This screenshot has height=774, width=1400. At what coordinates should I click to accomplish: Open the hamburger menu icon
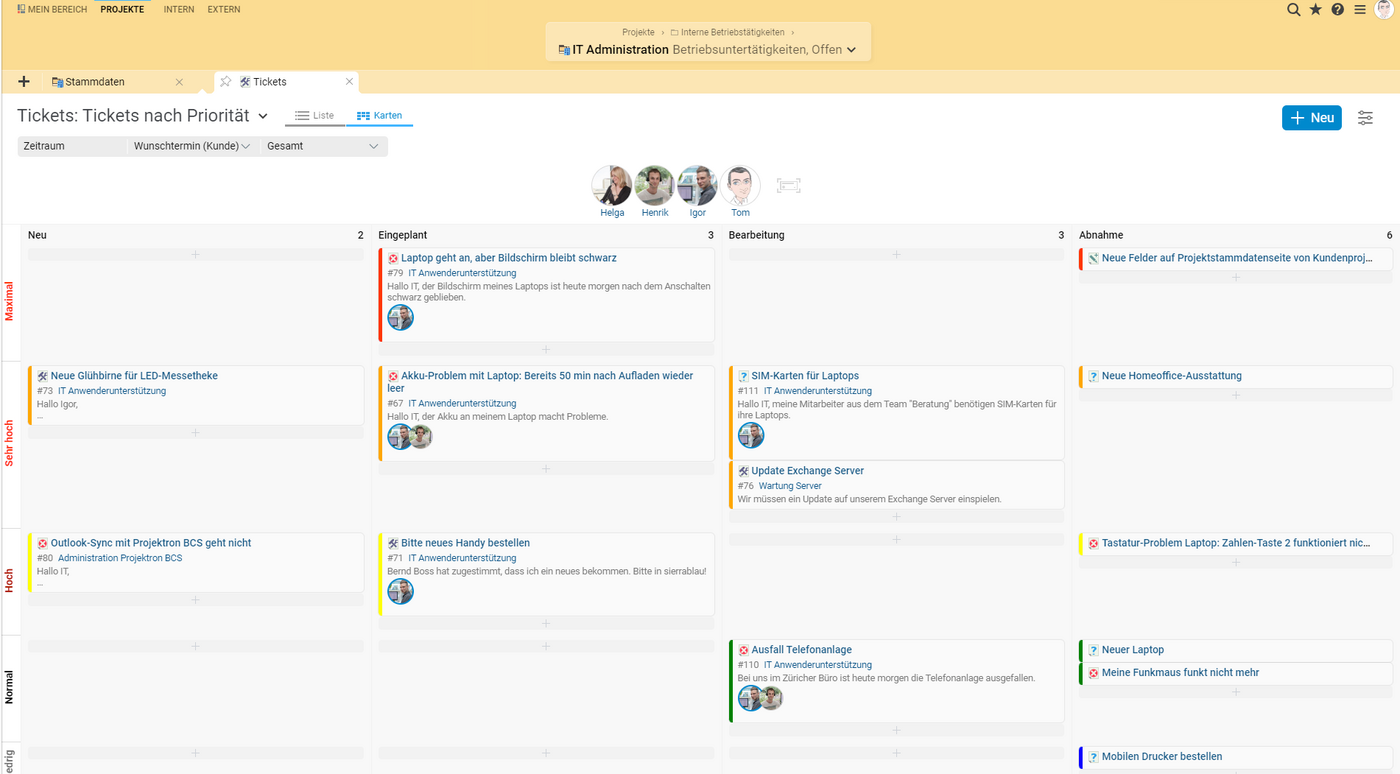click(x=1360, y=9)
